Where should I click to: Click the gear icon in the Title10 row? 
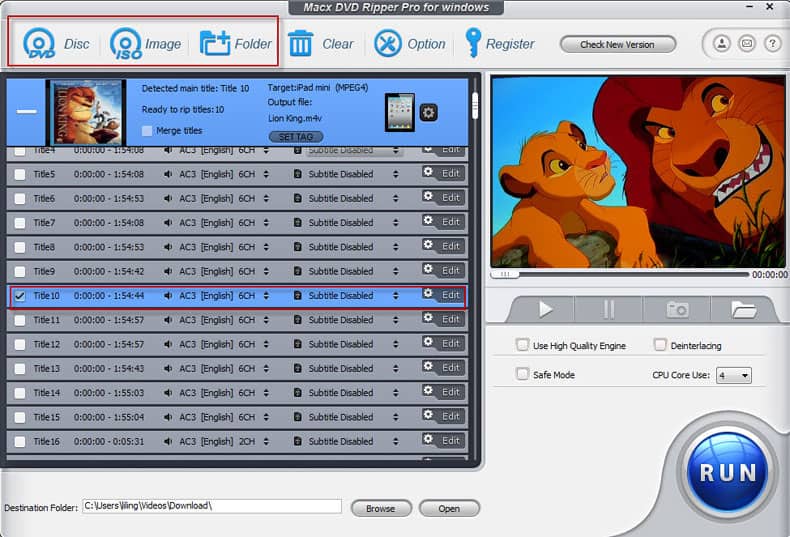pos(428,293)
